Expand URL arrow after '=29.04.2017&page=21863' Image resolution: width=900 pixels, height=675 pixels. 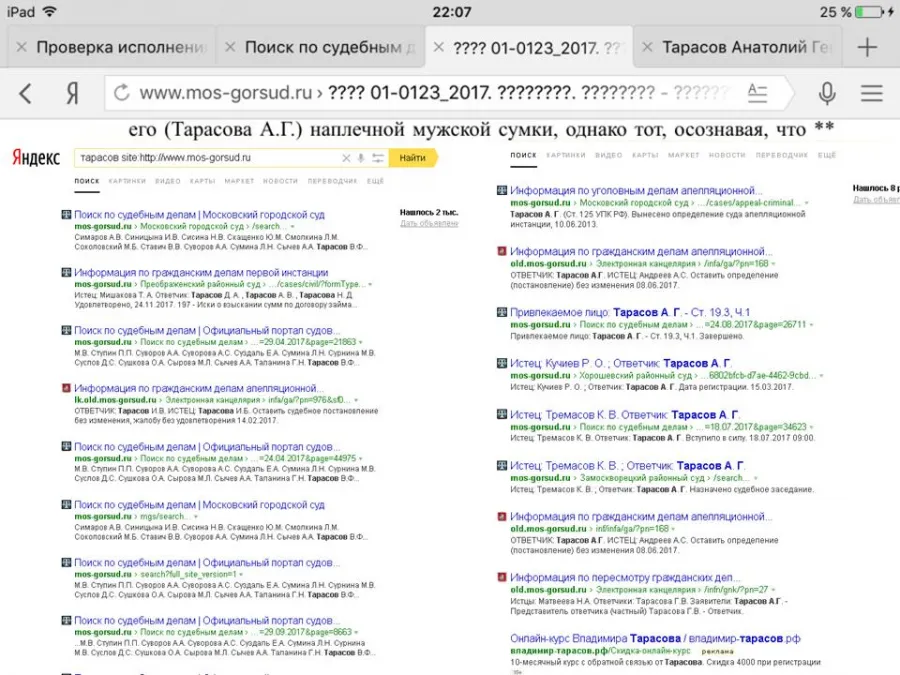tap(361, 343)
